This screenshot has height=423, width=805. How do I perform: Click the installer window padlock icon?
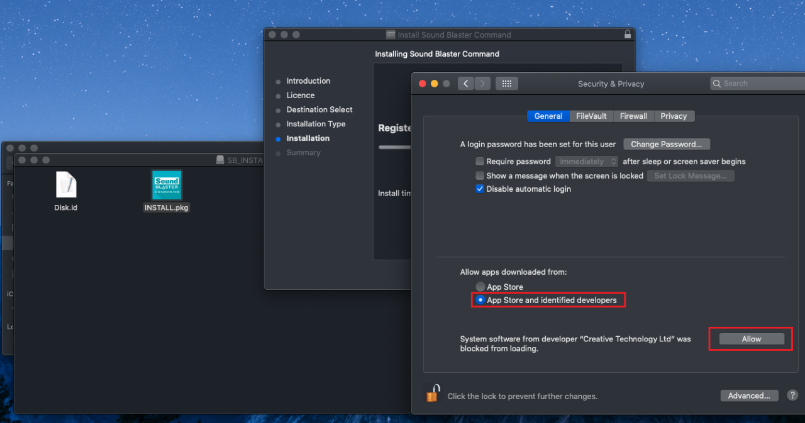[x=627, y=34]
